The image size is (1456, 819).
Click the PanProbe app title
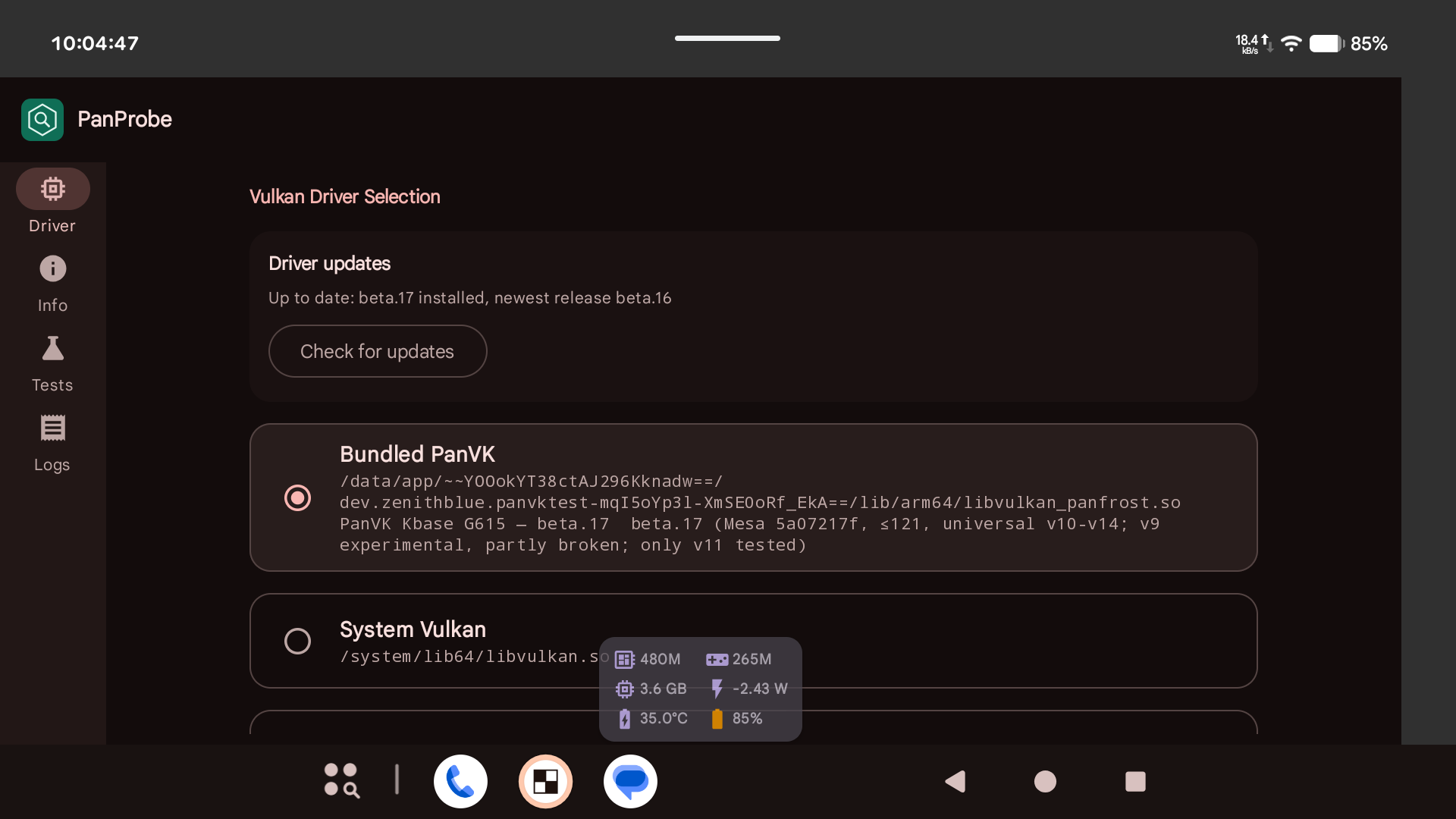click(124, 119)
